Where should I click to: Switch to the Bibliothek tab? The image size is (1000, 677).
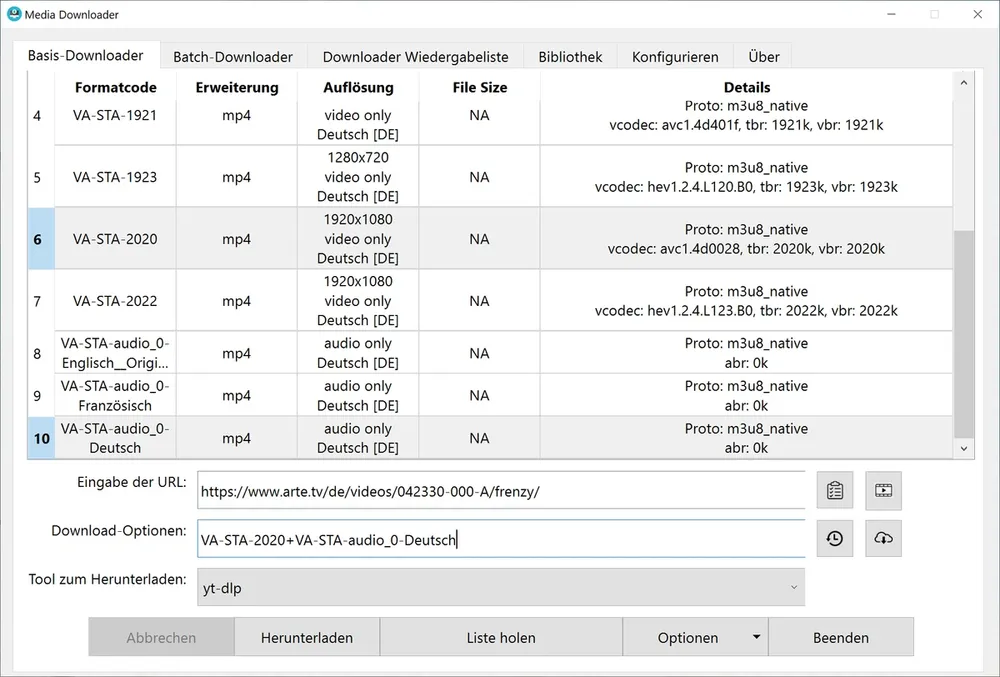(x=570, y=57)
